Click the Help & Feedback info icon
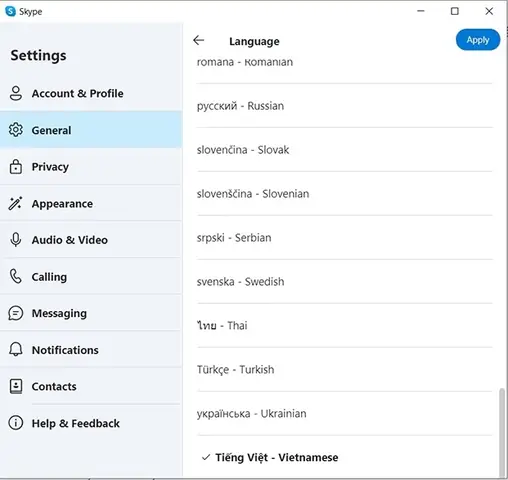 tap(16, 423)
